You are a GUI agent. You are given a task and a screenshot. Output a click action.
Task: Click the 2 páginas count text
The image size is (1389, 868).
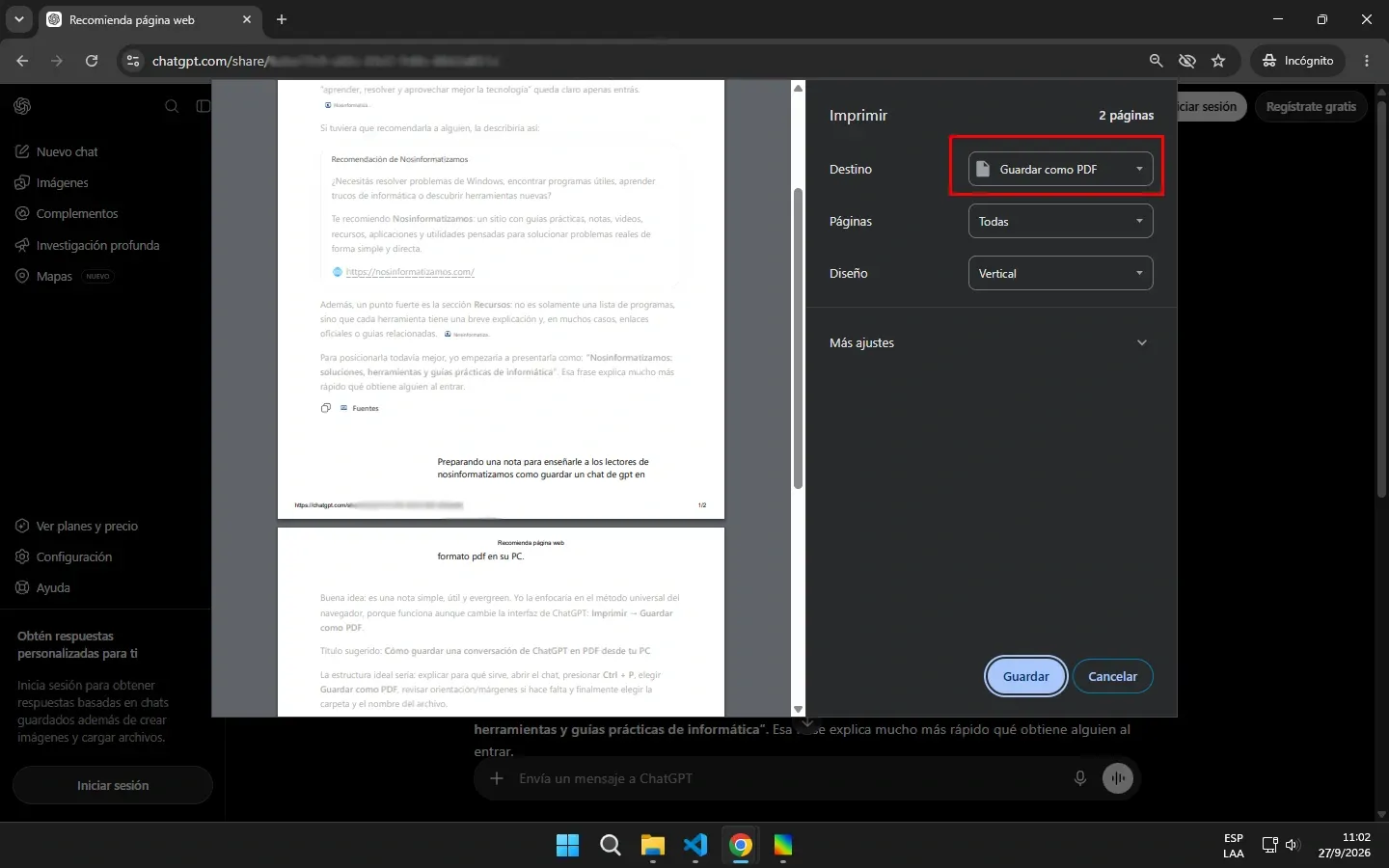point(1126,115)
